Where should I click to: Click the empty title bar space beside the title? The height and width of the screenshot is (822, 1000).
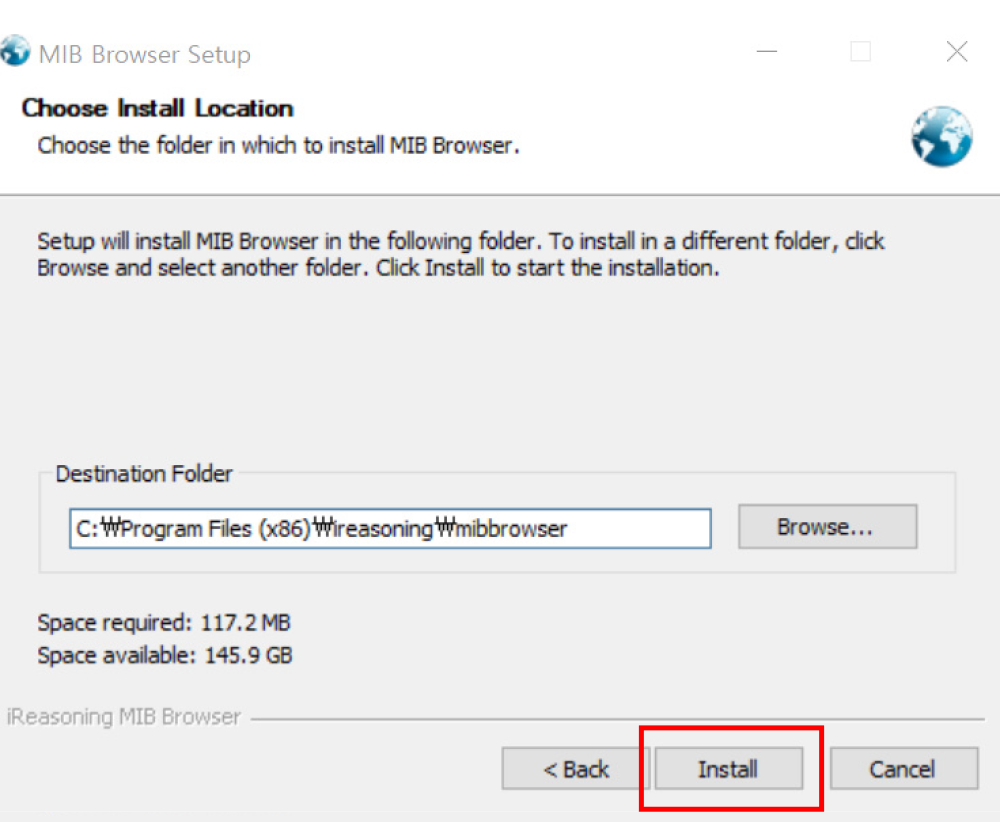click(500, 52)
